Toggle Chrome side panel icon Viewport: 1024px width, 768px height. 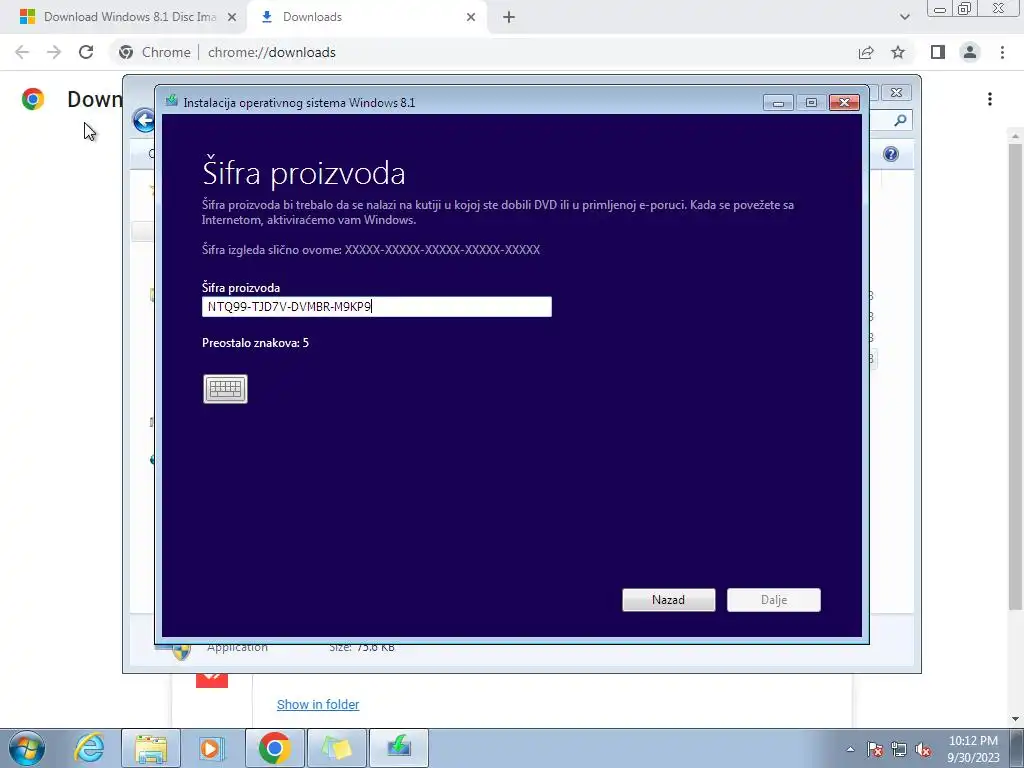pyautogui.click(x=938, y=52)
